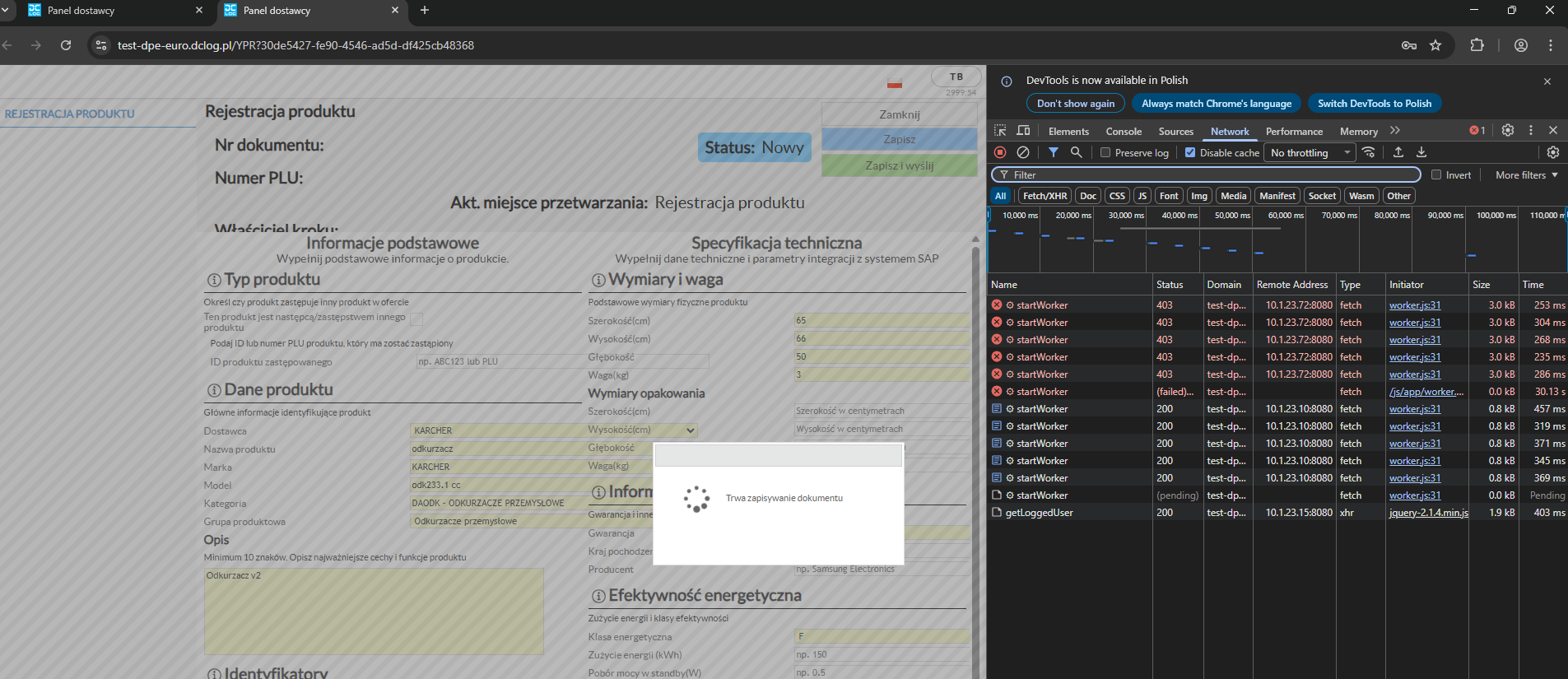The width and height of the screenshot is (1568, 679).
Task: Click Switch DevTools to Polish
Action: [x=1375, y=104]
